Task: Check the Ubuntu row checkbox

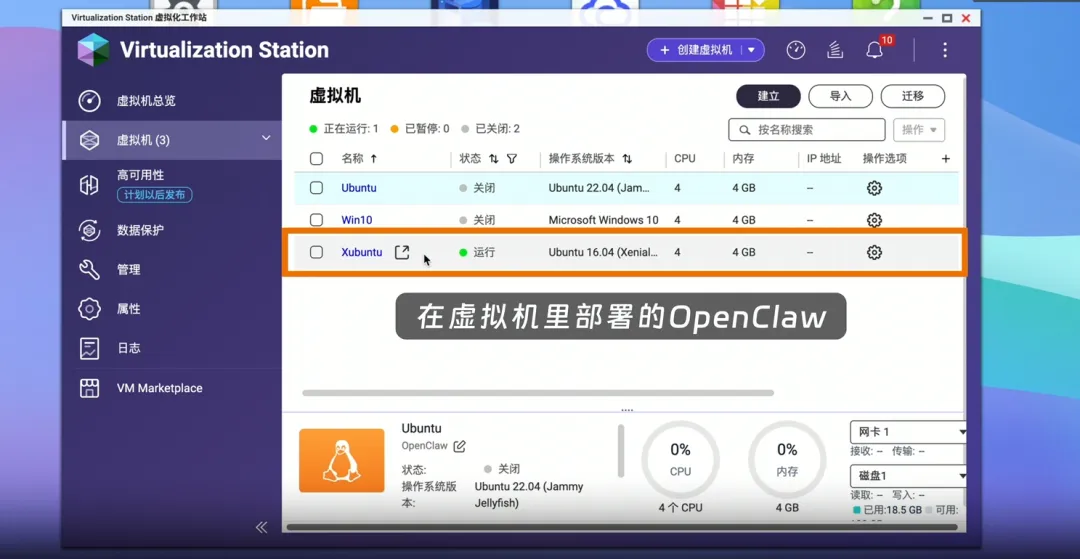Action: (x=316, y=188)
